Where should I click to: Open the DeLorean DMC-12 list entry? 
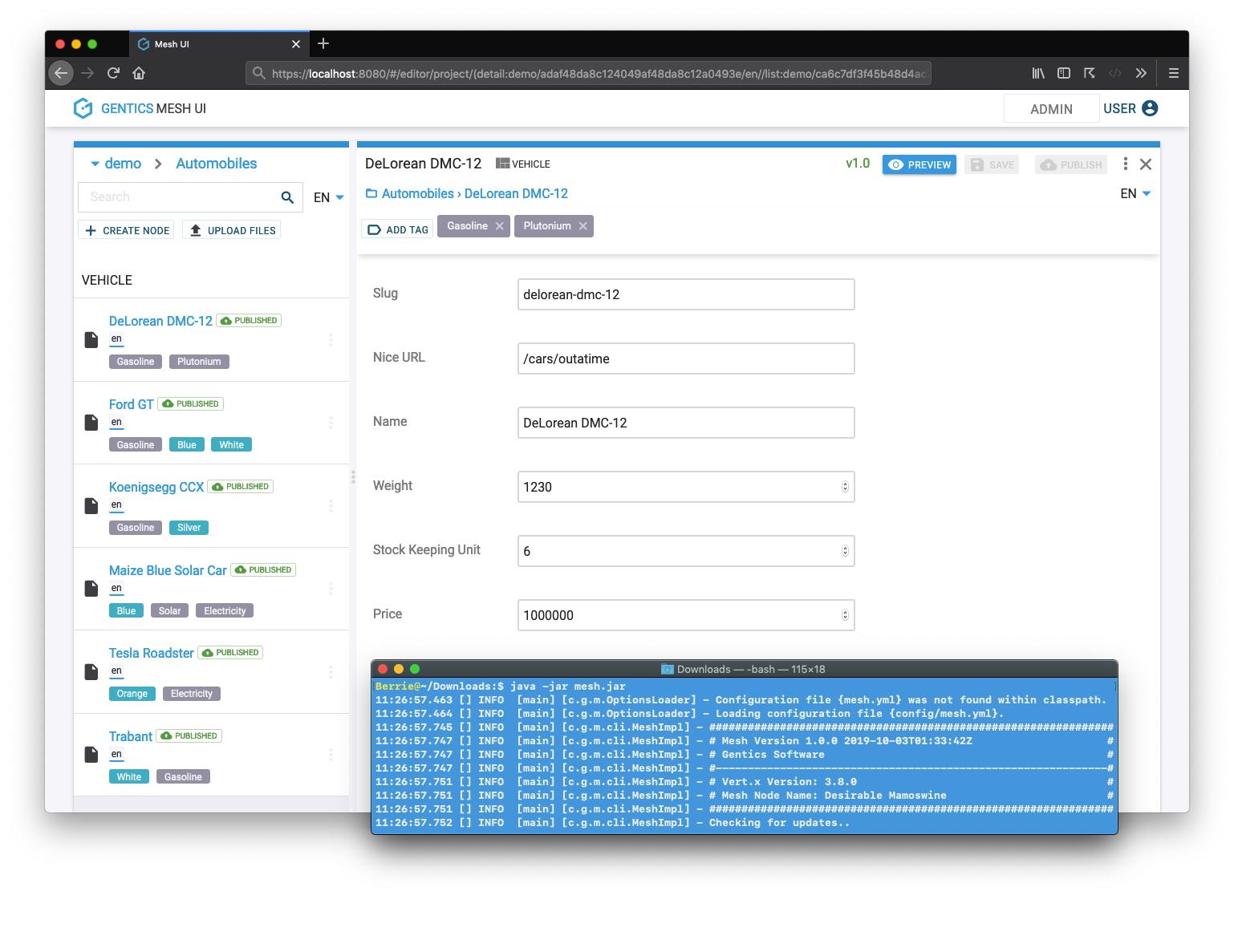coord(160,321)
